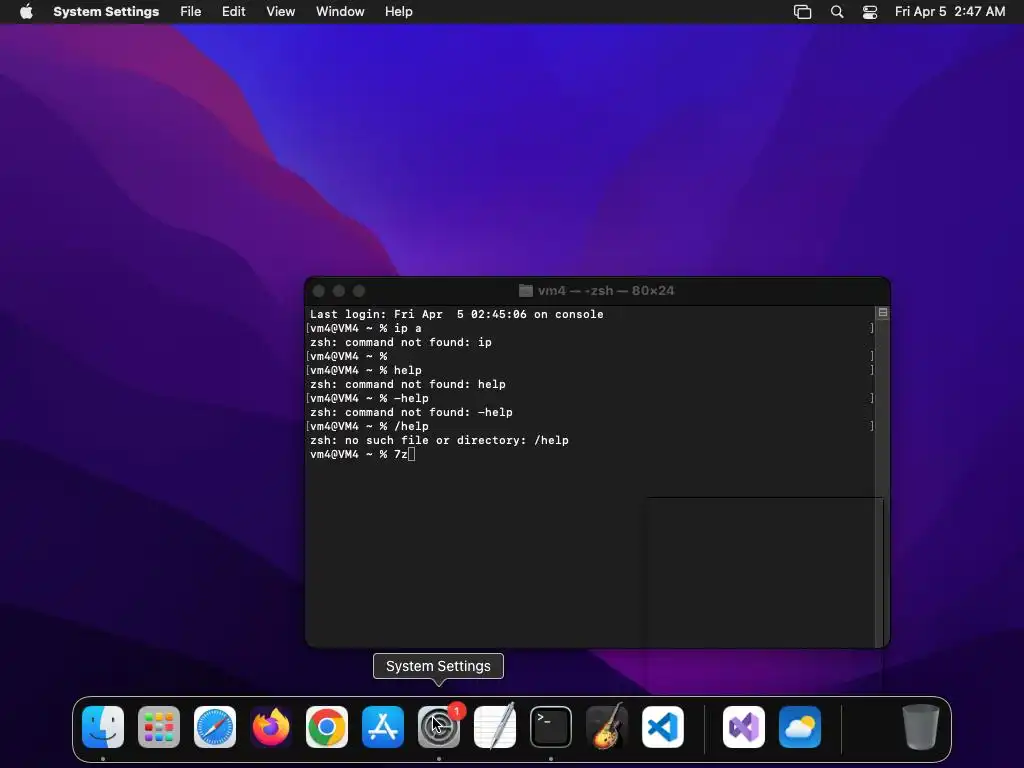Close the Terminal window

click(x=319, y=291)
